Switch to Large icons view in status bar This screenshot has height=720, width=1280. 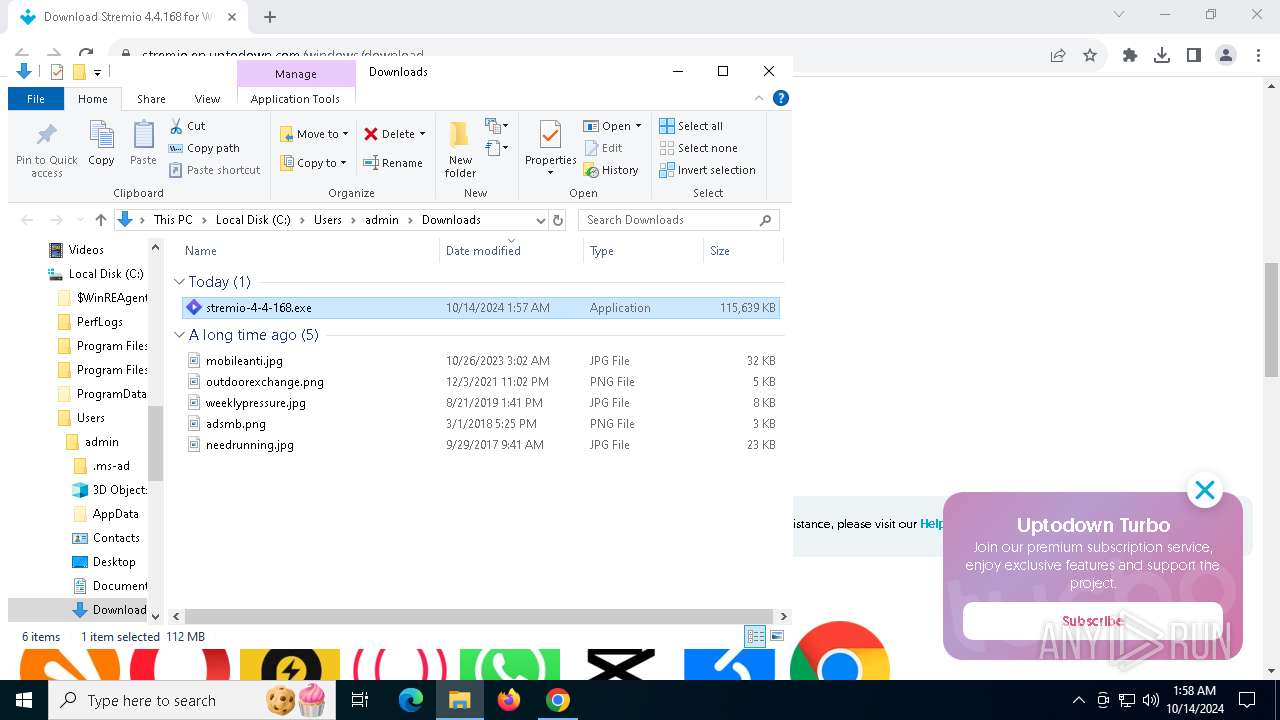pyautogui.click(x=777, y=636)
